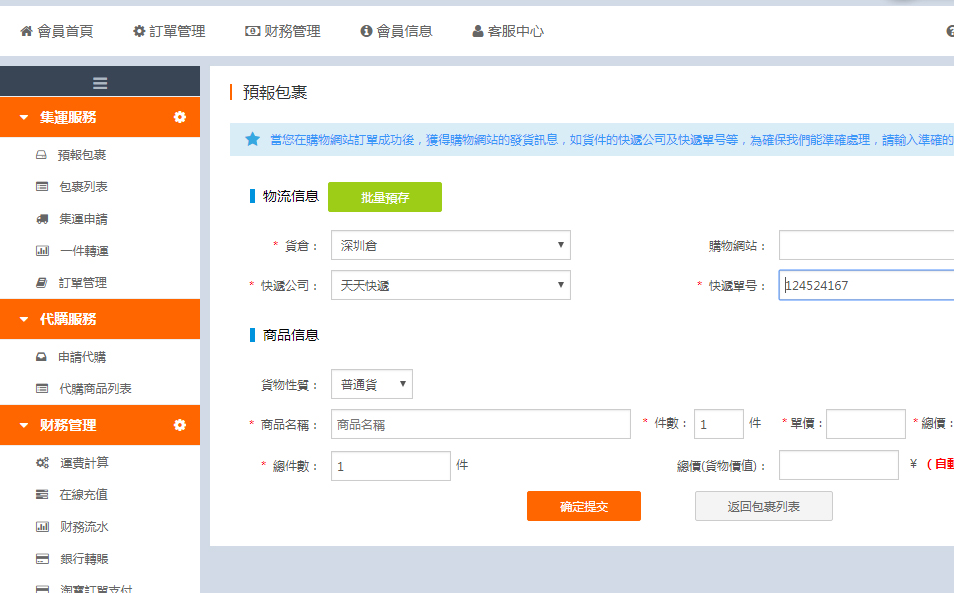Click the list icon beside 代購商品列表

pyautogui.click(x=42, y=388)
